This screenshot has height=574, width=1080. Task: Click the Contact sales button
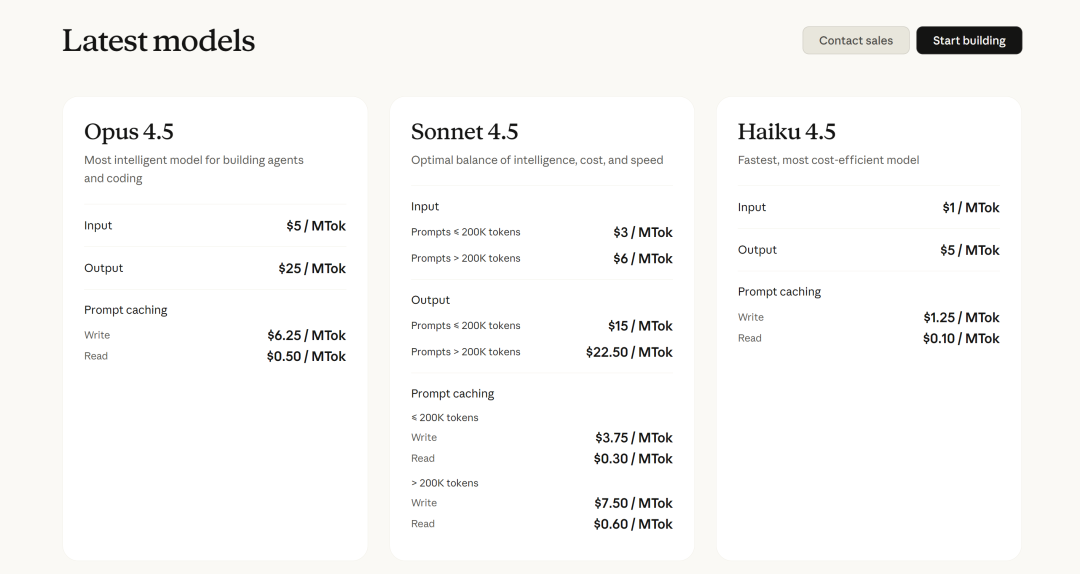click(x=855, y=41)
